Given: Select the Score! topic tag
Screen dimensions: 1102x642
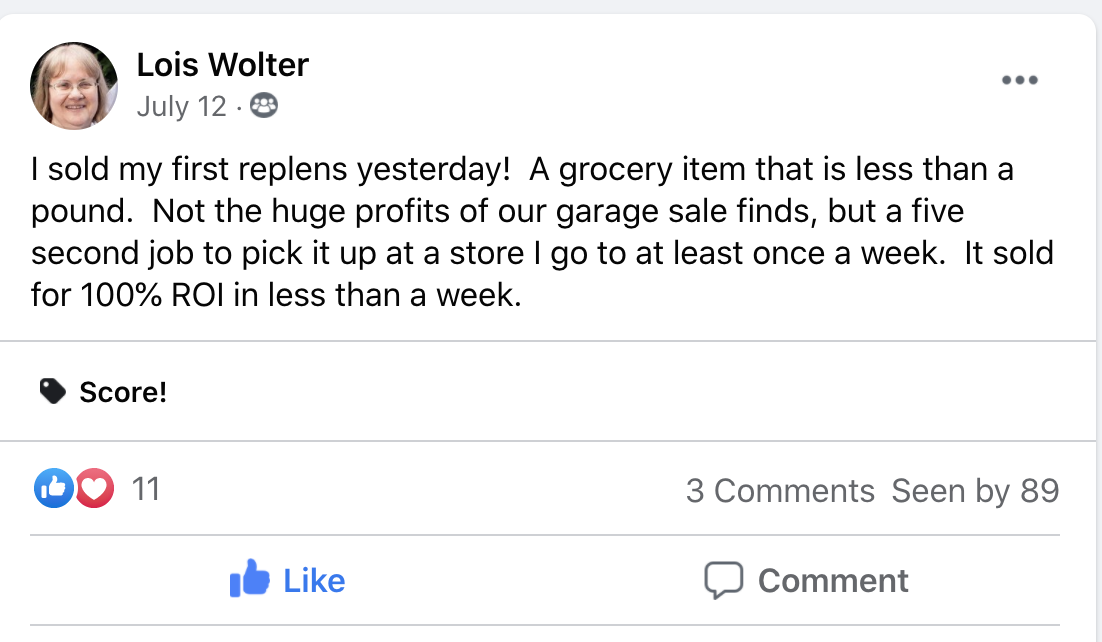Looking at the screenshot, I should (x=123, y=392).
